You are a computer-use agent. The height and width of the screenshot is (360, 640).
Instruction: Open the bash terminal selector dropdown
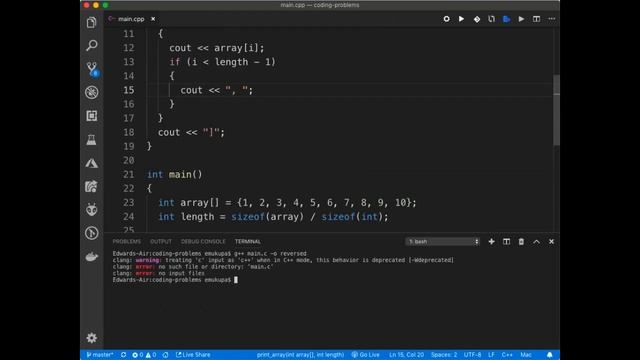tap(443, 242)
